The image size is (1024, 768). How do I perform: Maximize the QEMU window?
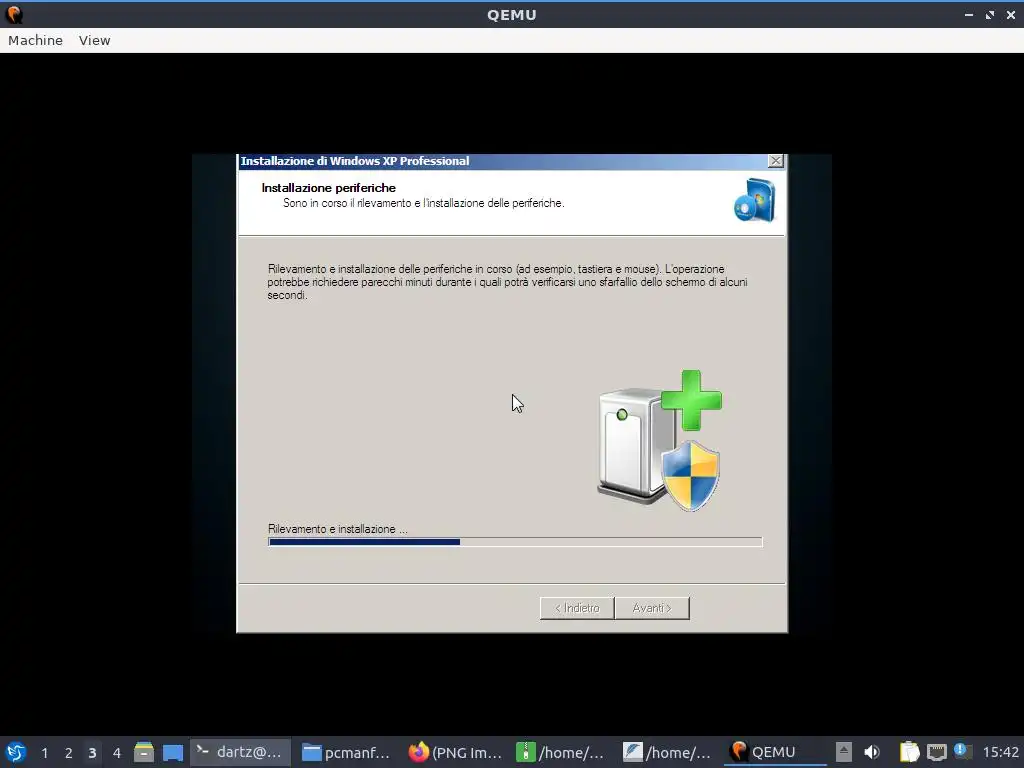pos(990,14)
